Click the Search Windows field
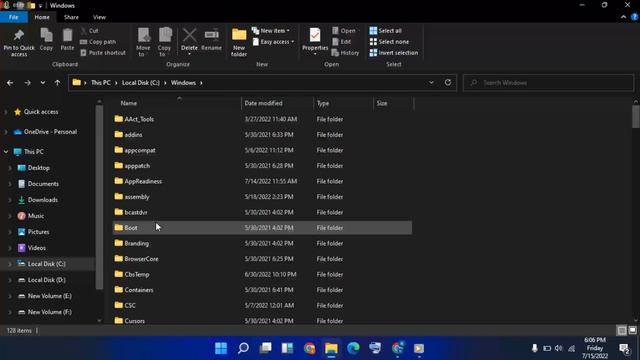The height and width of the screenshot is (360, 640). coord(548,83)
